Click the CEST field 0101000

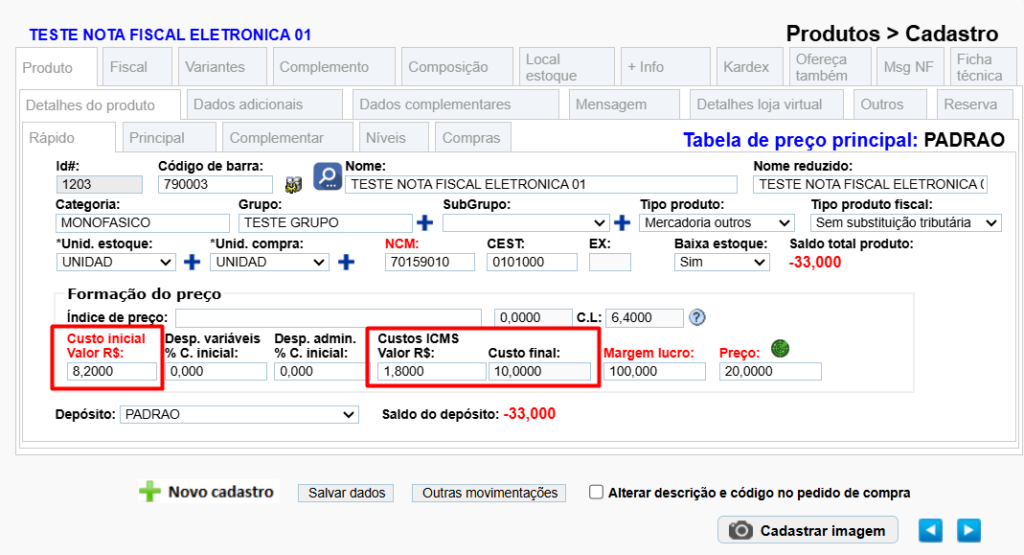click(532, 262)
